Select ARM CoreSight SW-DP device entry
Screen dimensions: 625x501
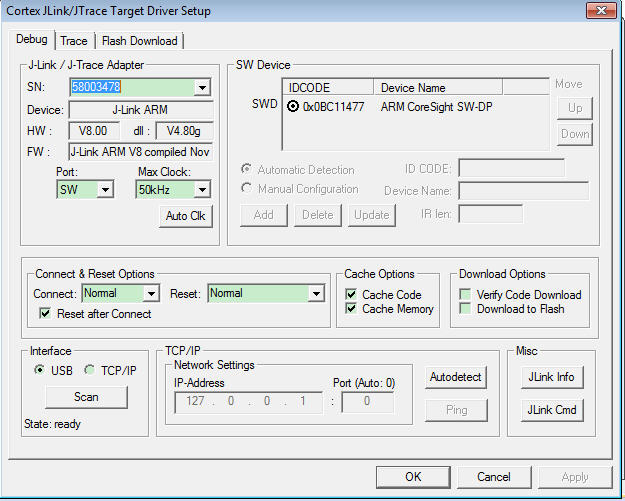pos(436,107)
